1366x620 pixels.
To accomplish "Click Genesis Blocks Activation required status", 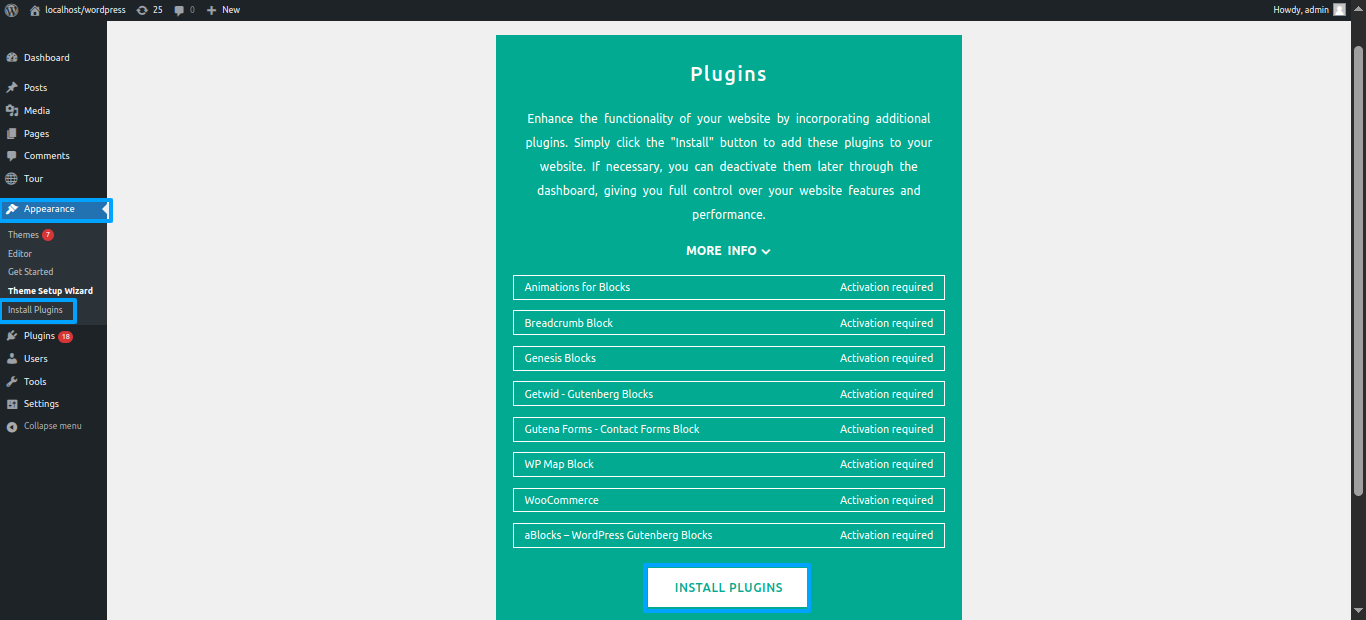I will [886, 358].
